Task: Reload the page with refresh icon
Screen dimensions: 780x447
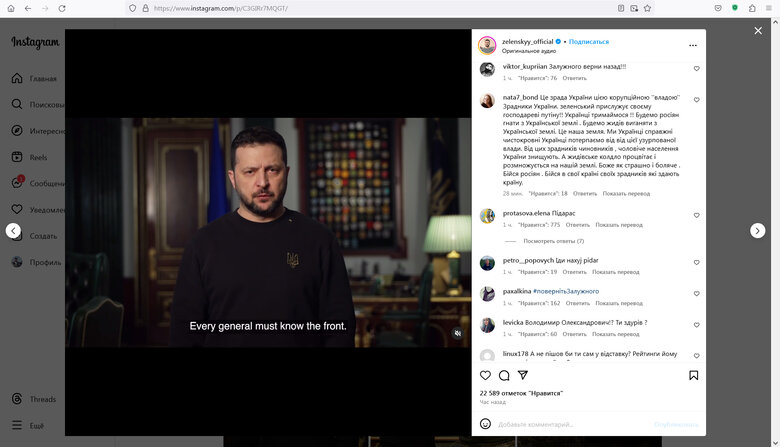Action: (62, 8)
